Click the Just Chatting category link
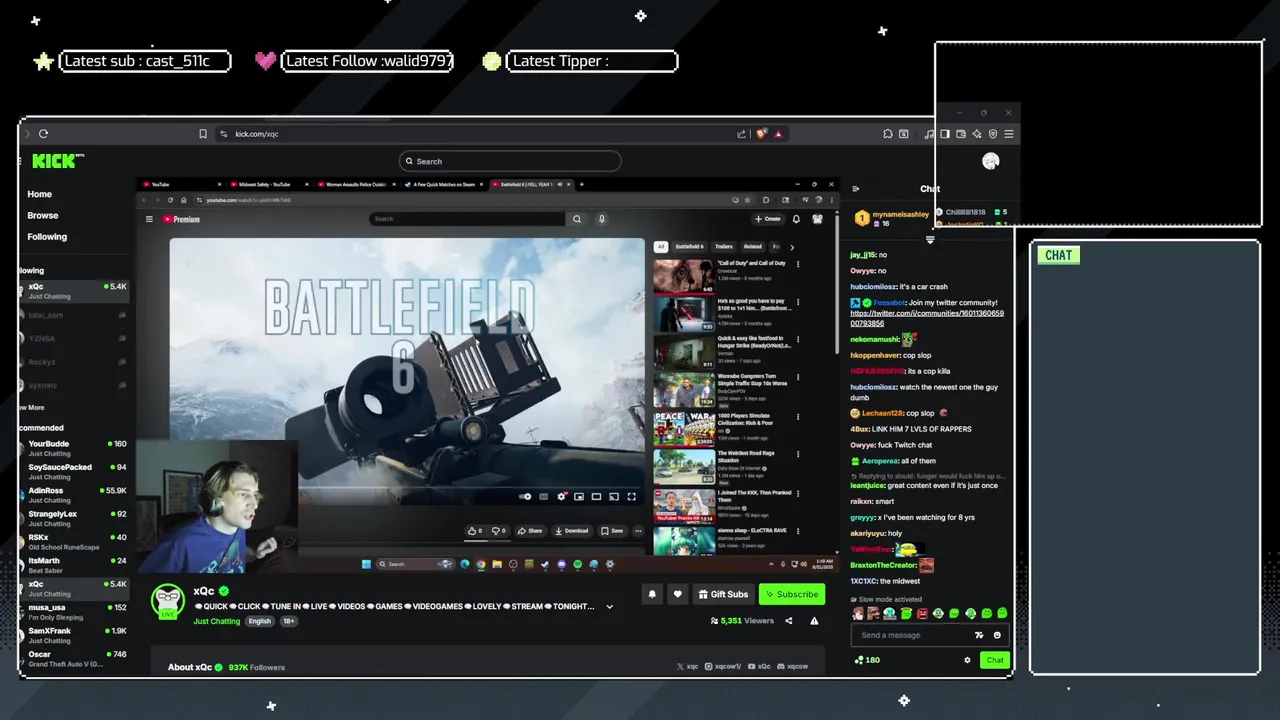 [217, 621]
